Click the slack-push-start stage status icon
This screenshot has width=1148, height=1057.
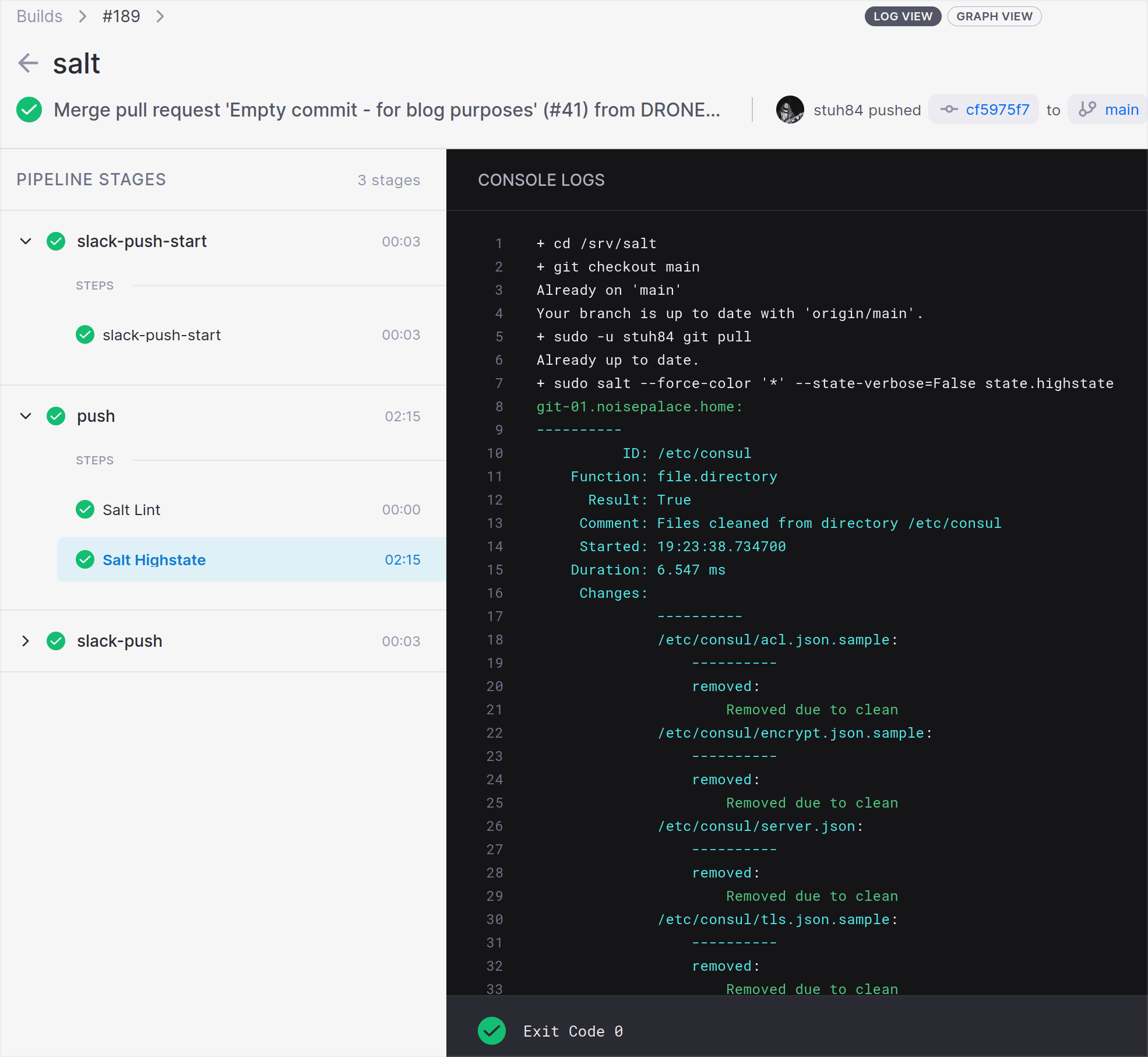pyautogui.click(x=56, y=241)
